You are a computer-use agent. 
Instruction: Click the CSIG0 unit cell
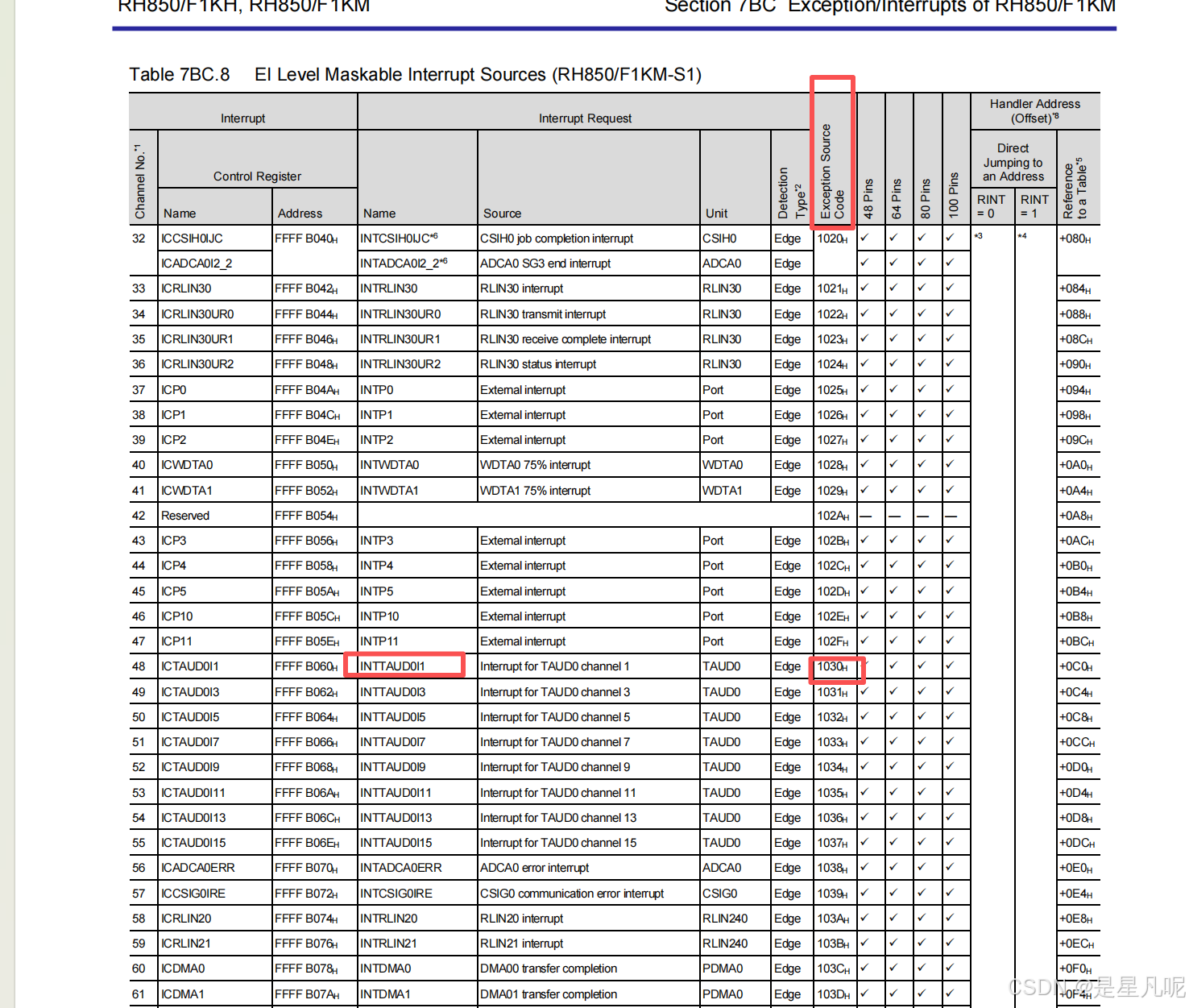(720, 894)
